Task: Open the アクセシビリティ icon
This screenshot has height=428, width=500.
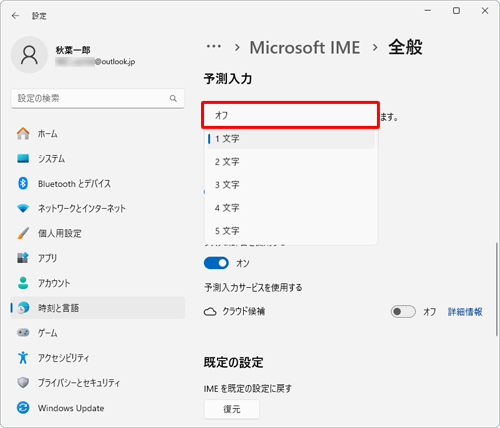Action: (x=23, y=357)
